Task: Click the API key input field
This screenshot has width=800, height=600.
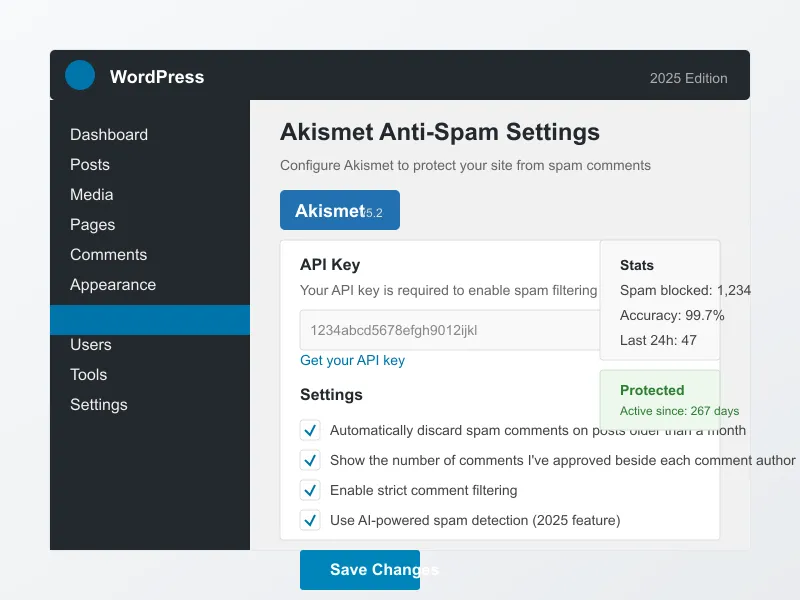Action: point(449,330)
